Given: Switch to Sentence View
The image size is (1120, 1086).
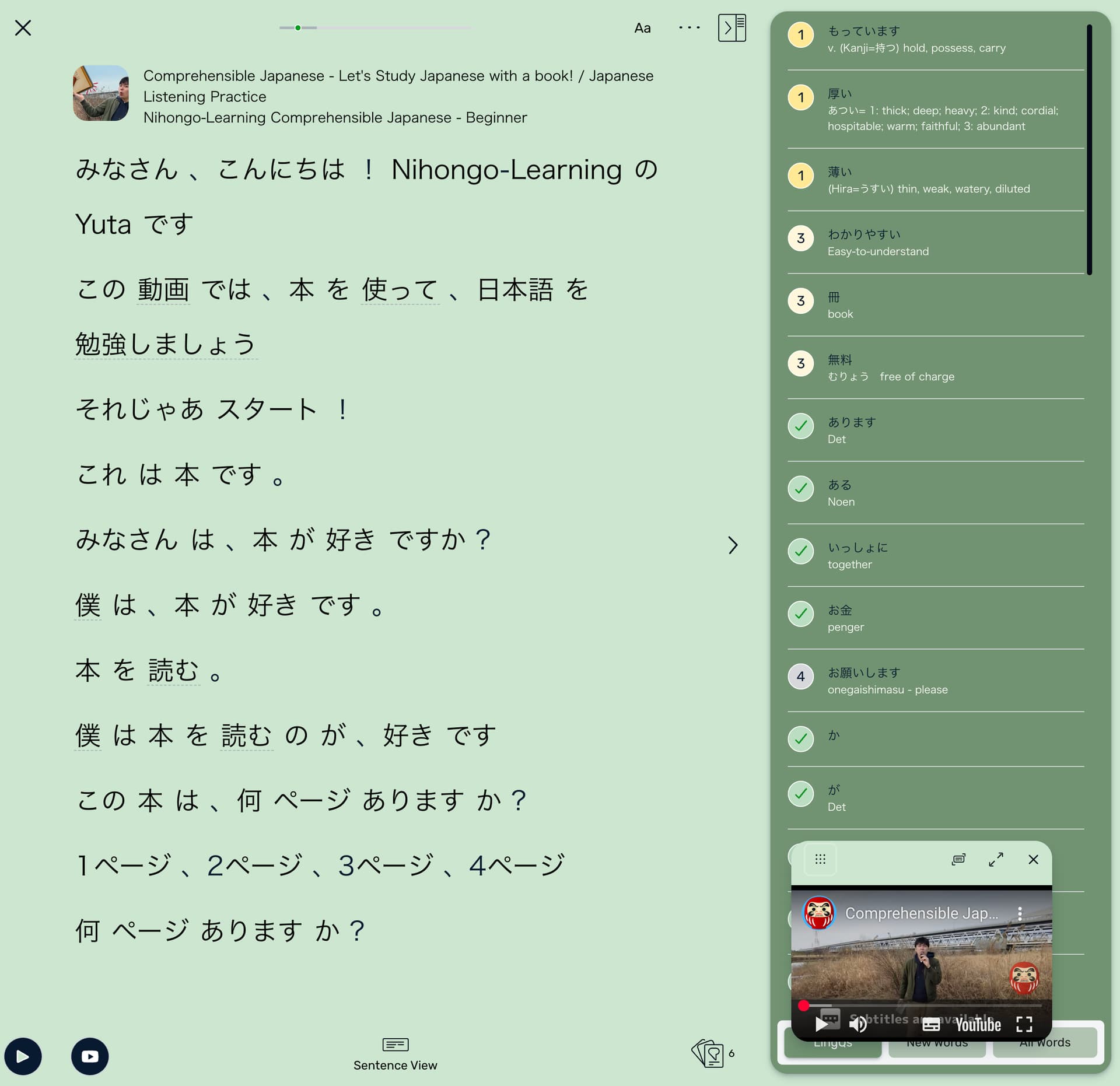Looking at the screenshot, I should pyautogui.click(x=395, y=1055).
